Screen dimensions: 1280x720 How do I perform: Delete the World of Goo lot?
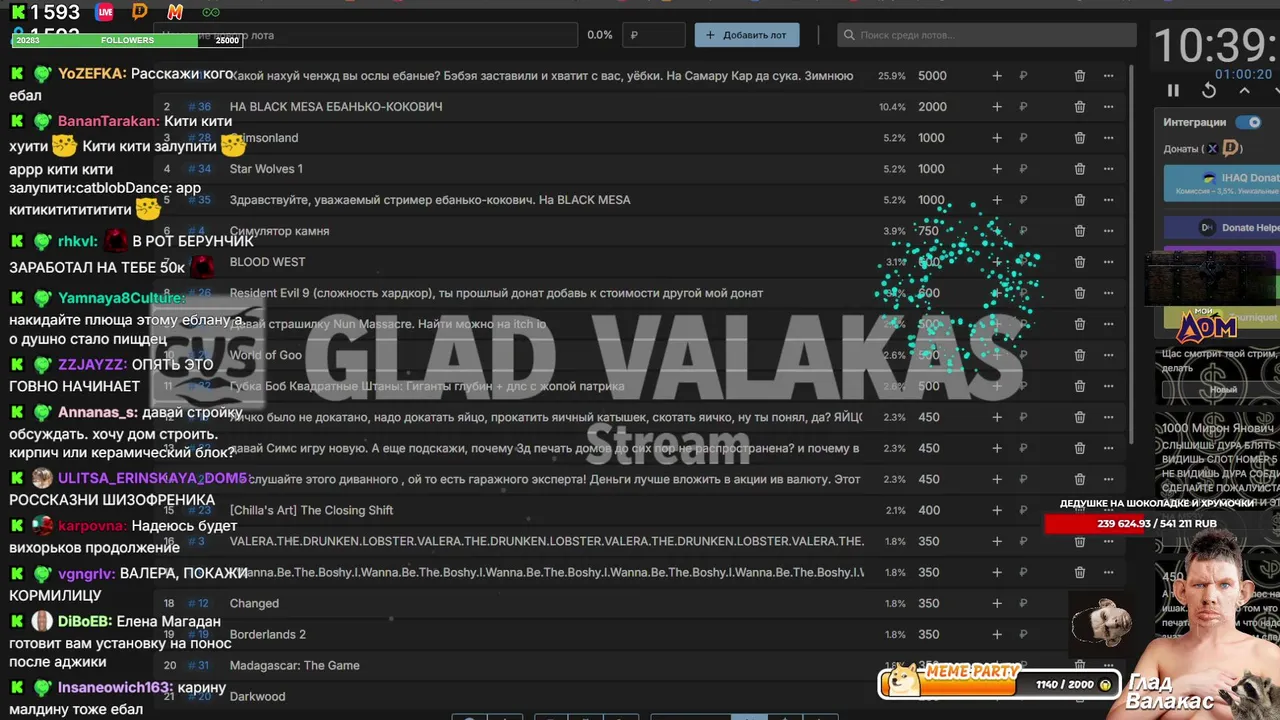[x=1080, y=355]
